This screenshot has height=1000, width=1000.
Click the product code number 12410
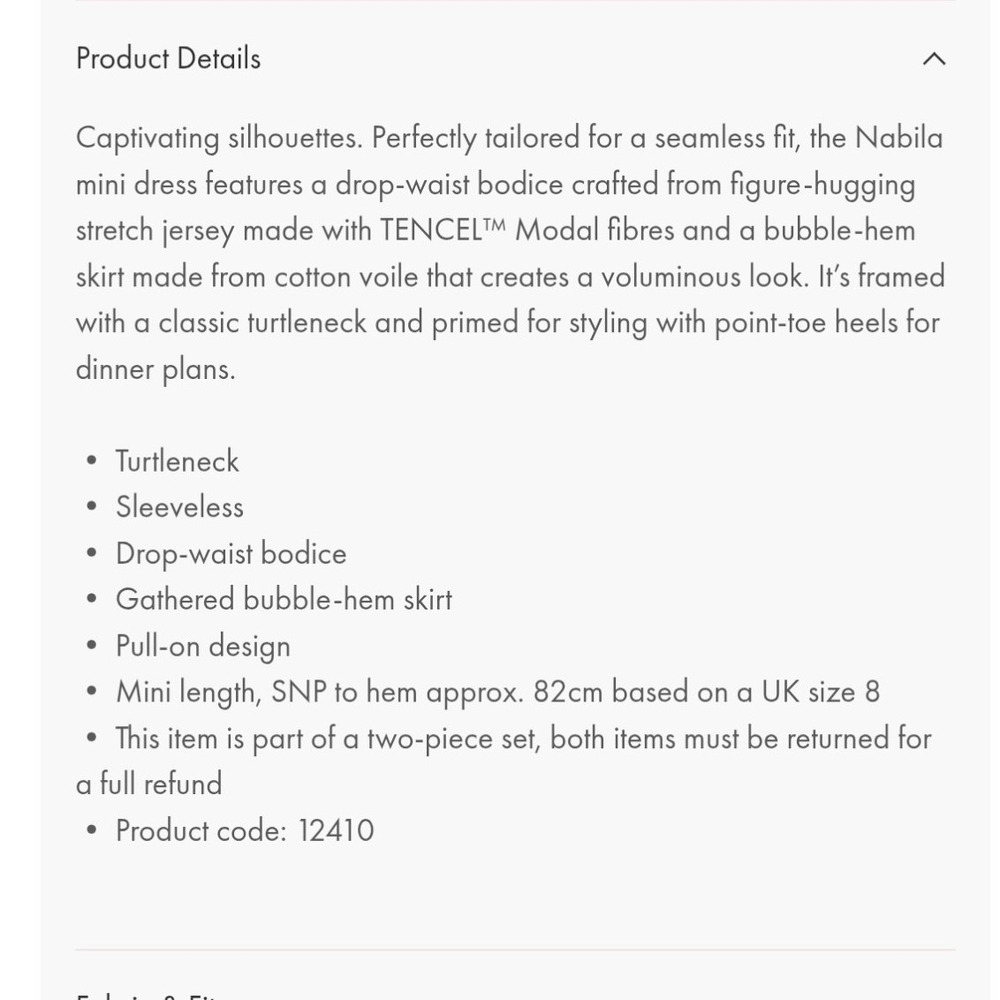336,831
